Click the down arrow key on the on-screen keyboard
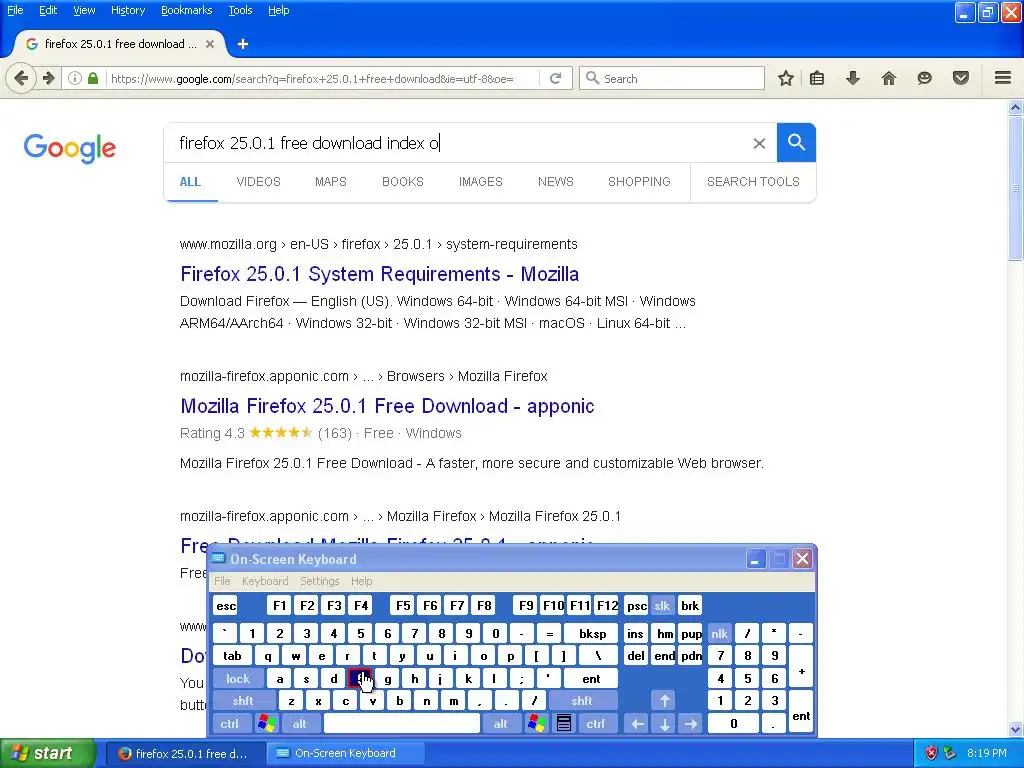This screenshot has height=768, width=1024. point(664,724)
